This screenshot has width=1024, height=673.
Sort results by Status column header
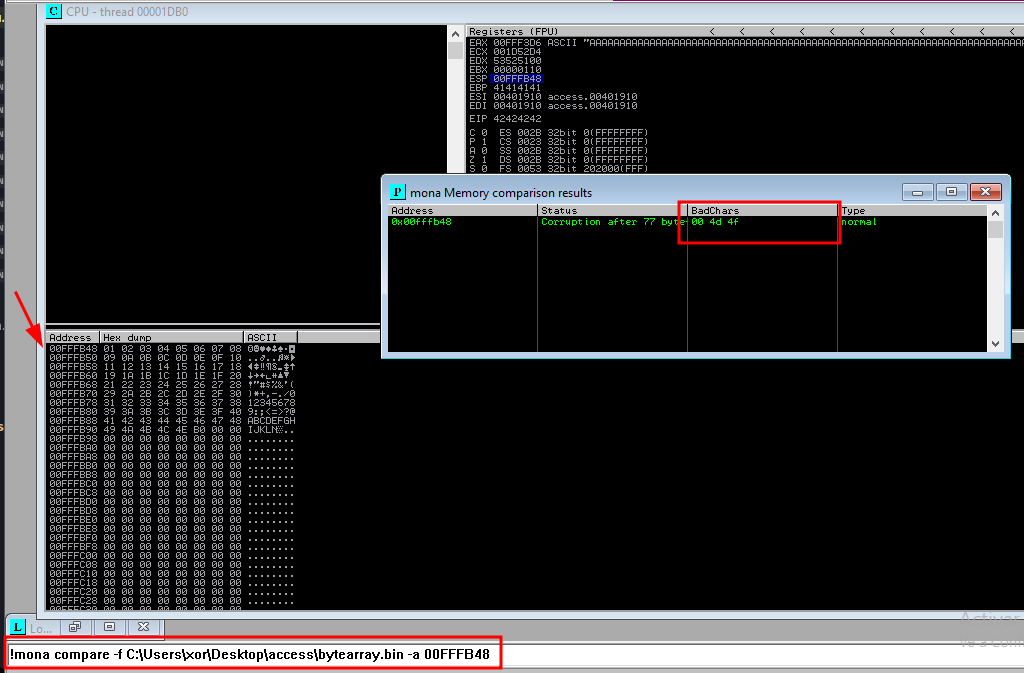pos(611,211)
